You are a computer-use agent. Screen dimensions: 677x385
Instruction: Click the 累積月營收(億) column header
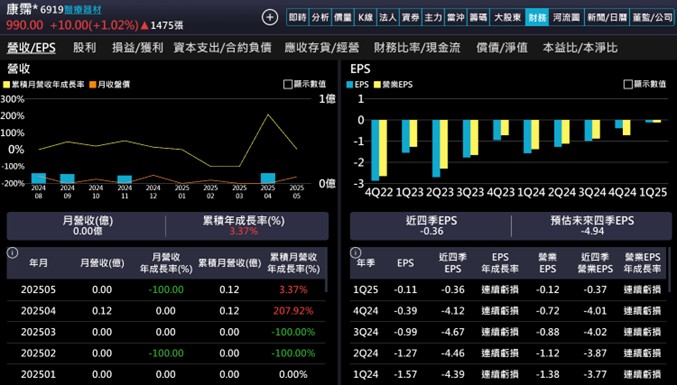[229, 263]
